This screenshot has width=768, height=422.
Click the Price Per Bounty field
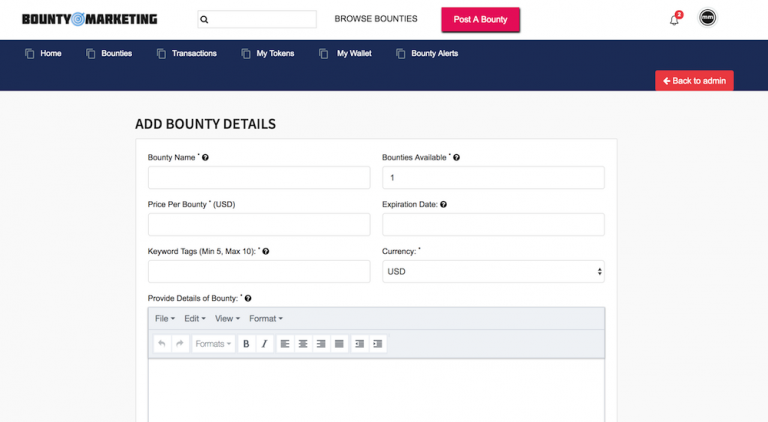coord(259,224)
